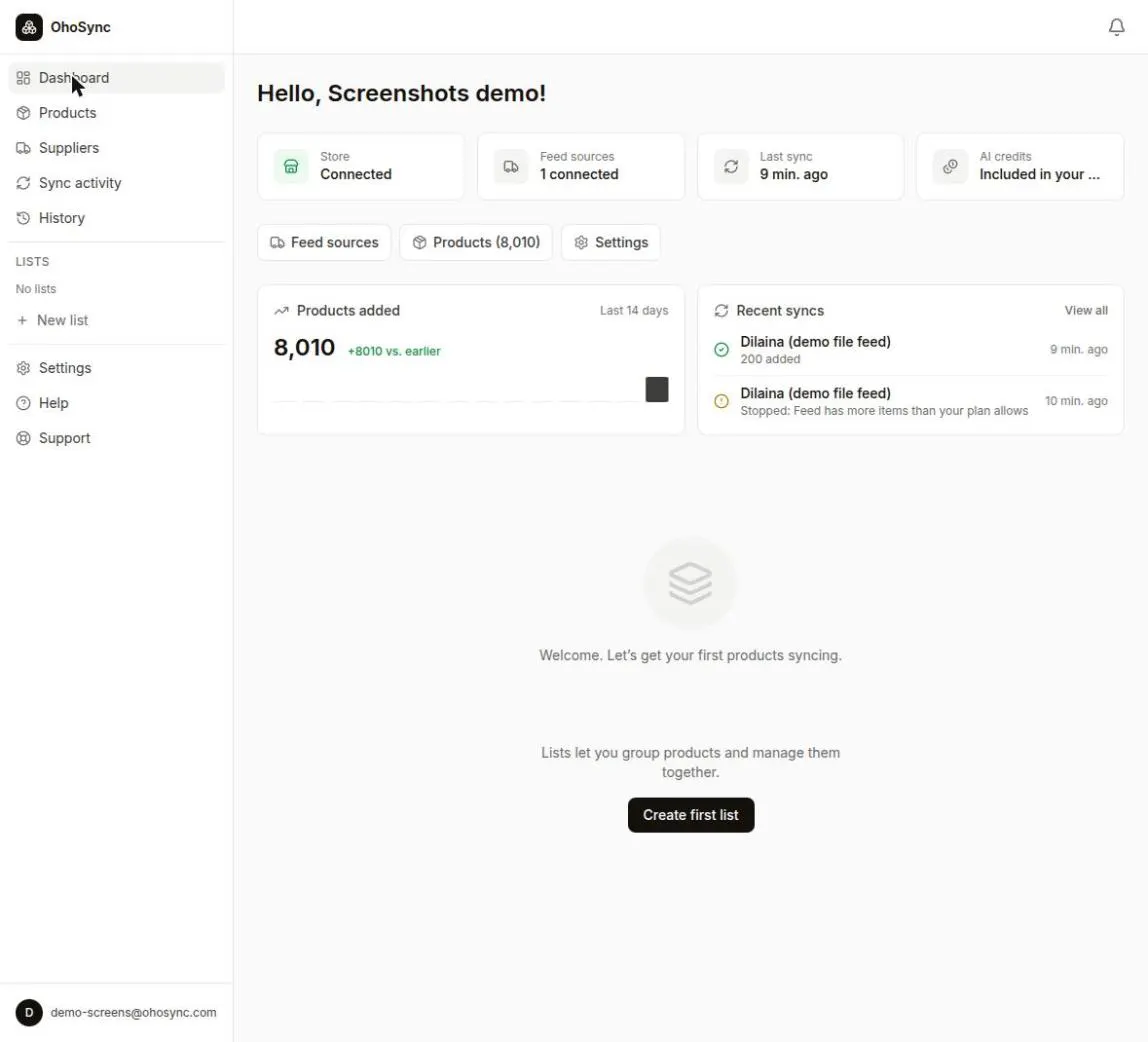The width and height of the screenshot is (1148, 1042).
Task: Go to Dashboard in sidebar
Action: tap(116, 78)
